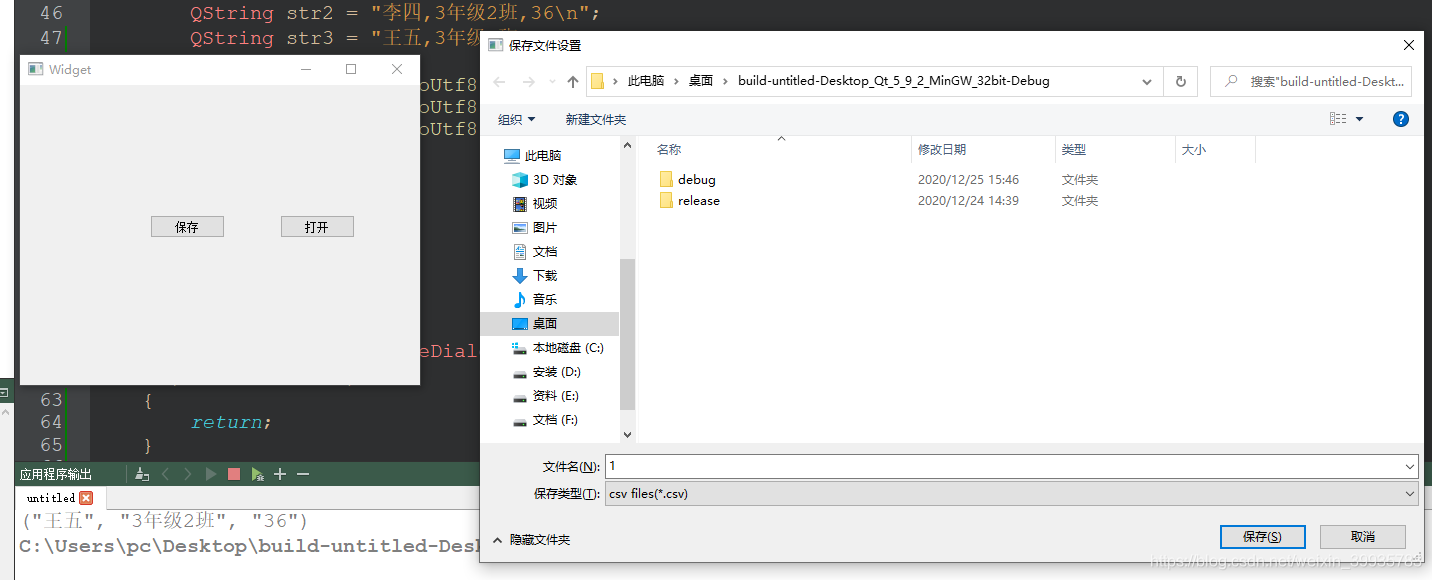Click 隐藏文件夹 to collapse folders
Viewport: 1432px width, 580px height.
531,540
